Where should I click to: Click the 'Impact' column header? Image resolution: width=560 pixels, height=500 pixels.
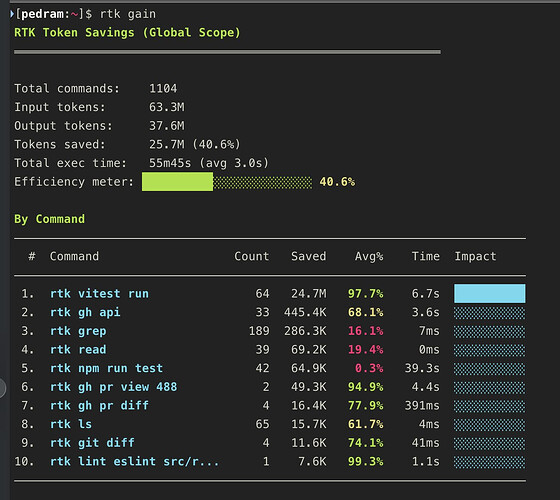click(x=475, y=256)
